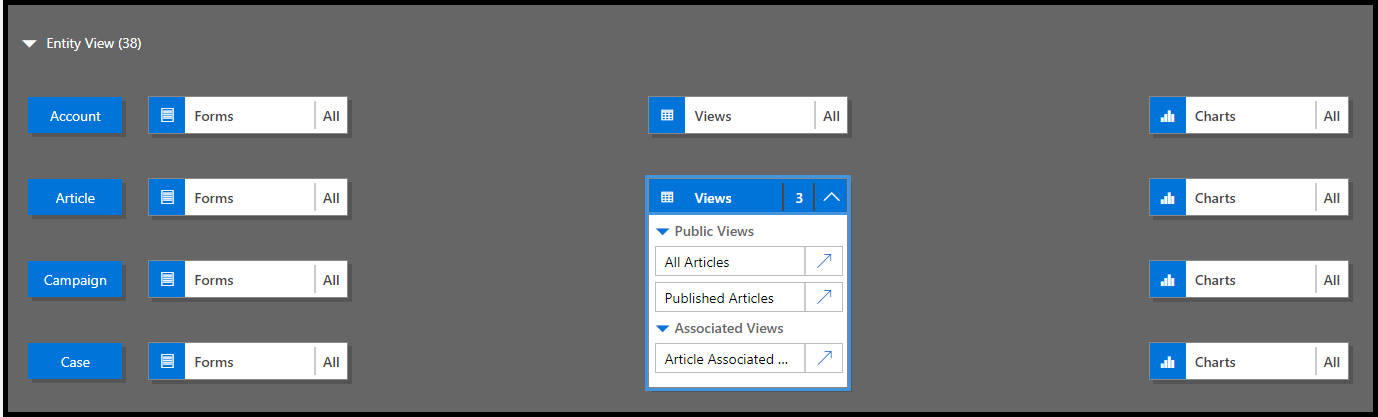Select the All Articles view entry

point(730,262)
